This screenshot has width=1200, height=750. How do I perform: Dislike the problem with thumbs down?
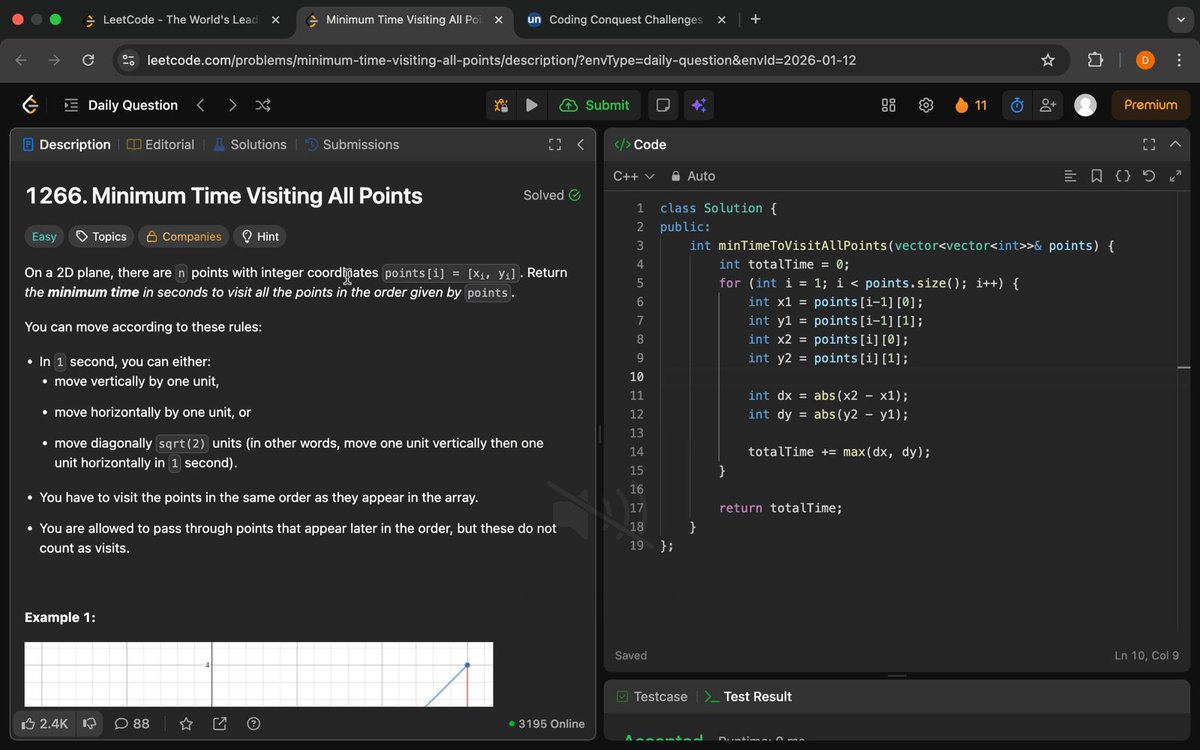pos(89,723)
